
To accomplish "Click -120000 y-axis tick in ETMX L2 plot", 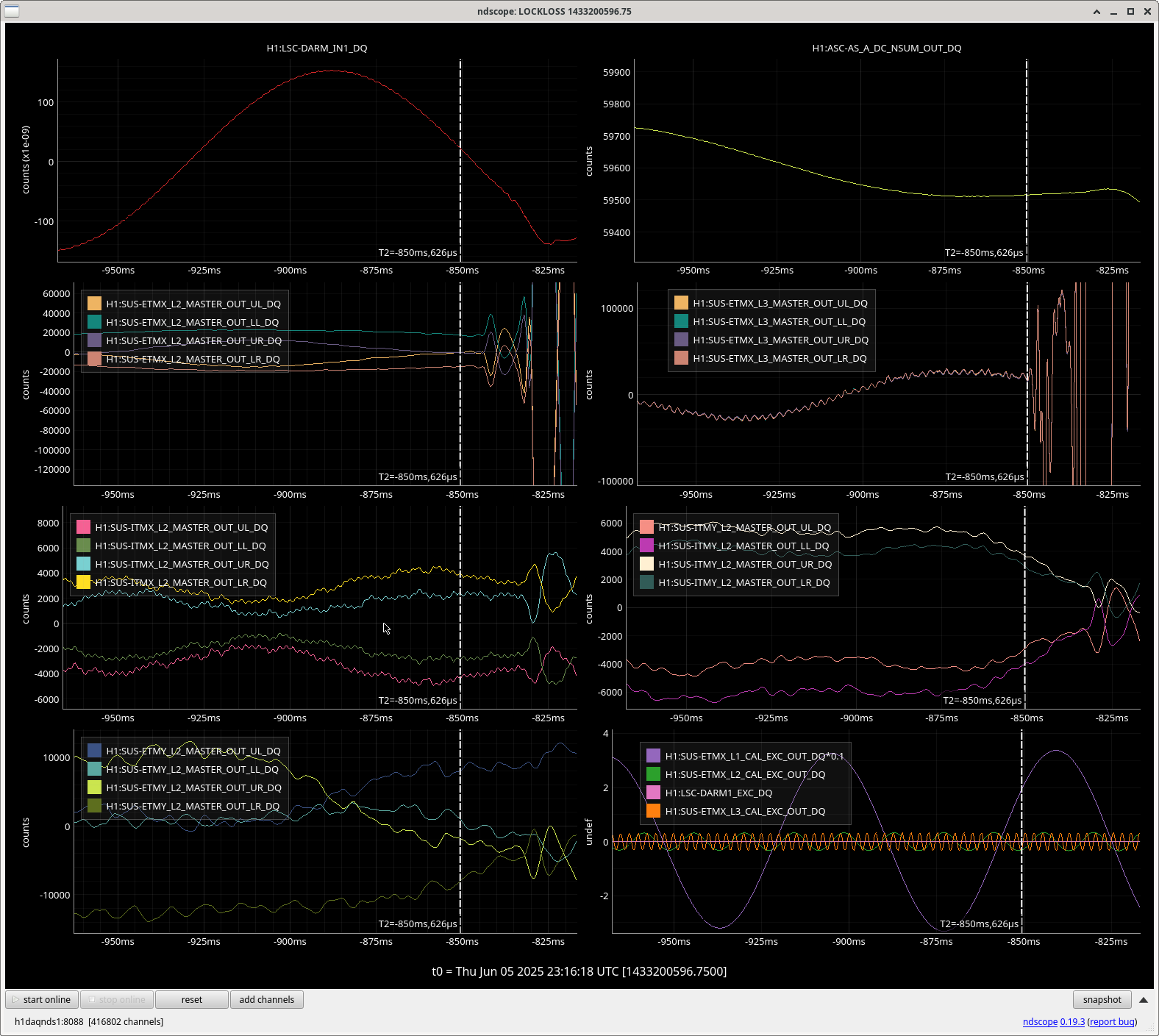I will tap(51, 470).
